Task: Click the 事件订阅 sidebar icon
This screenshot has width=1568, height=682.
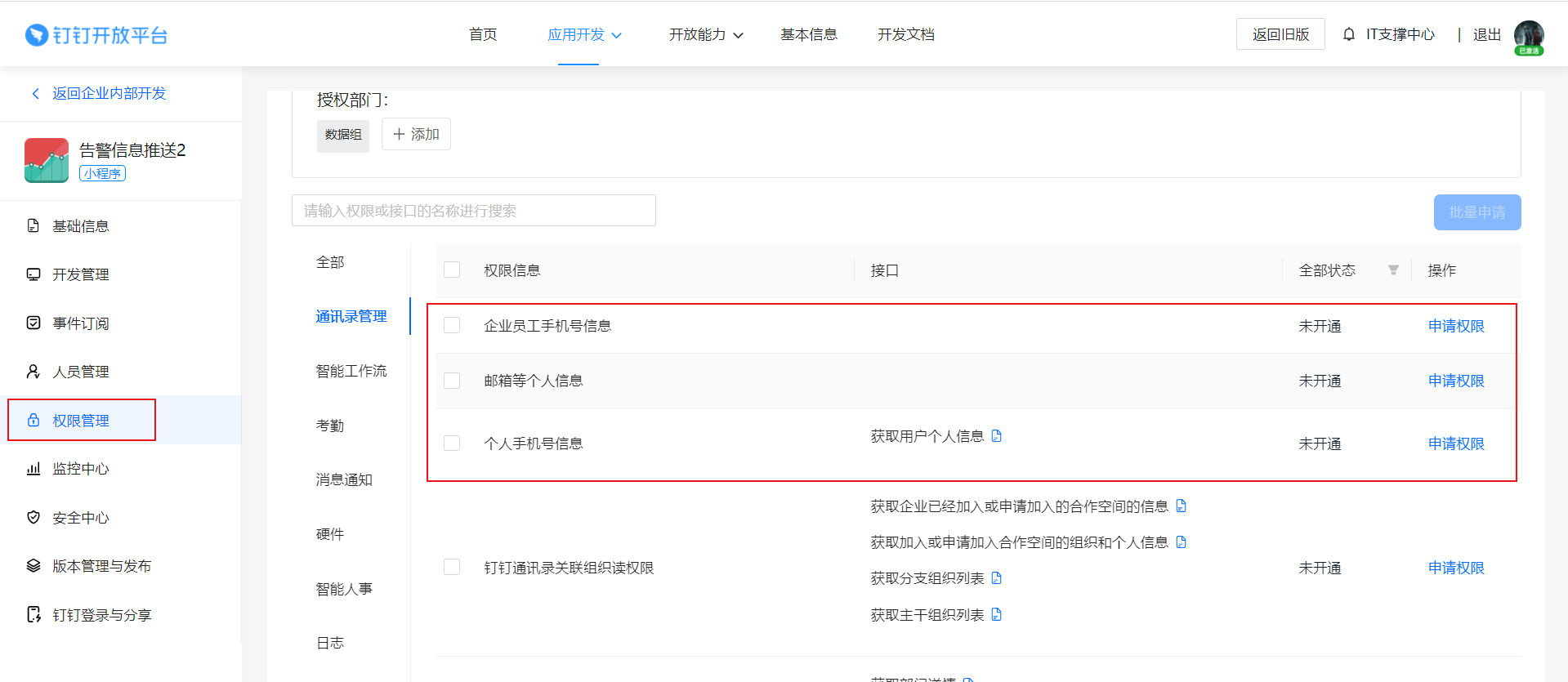Action: [x=34, y=323]
